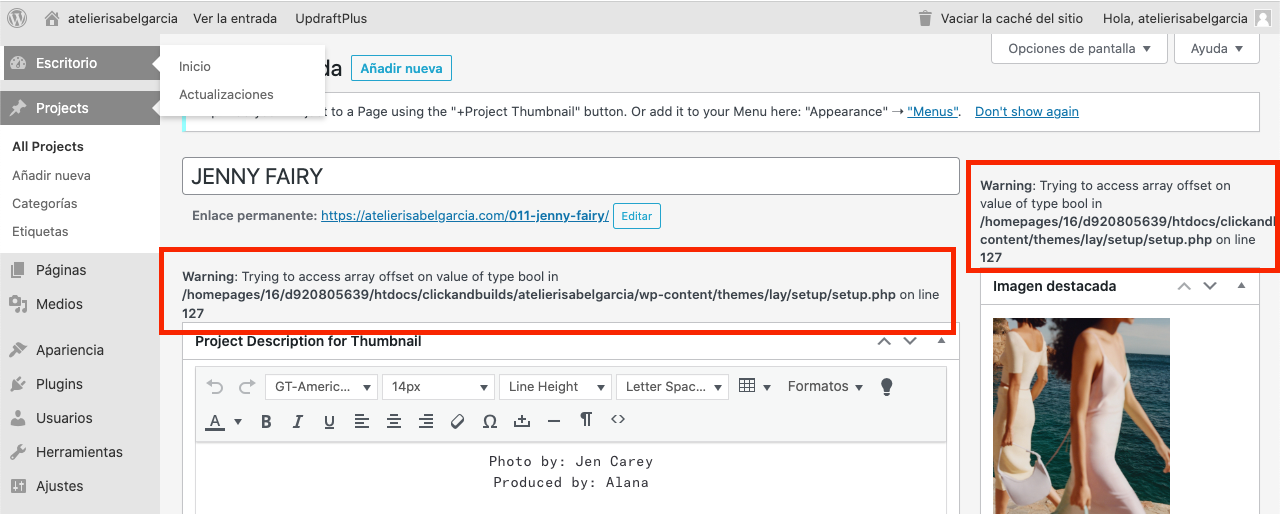1280x514 pixels.
Task: Click the Añadir nueva button
Action: (x=401, y=68)
